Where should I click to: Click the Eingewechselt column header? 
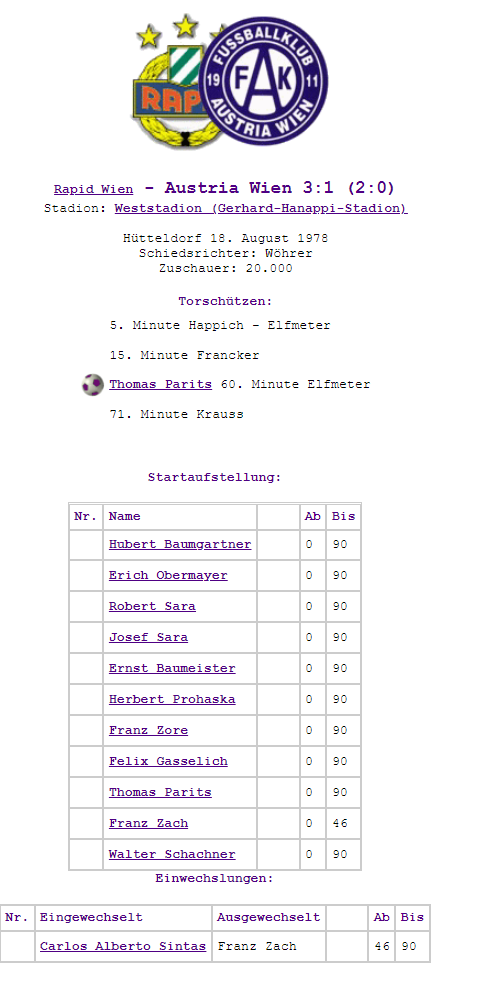(91, 917)
